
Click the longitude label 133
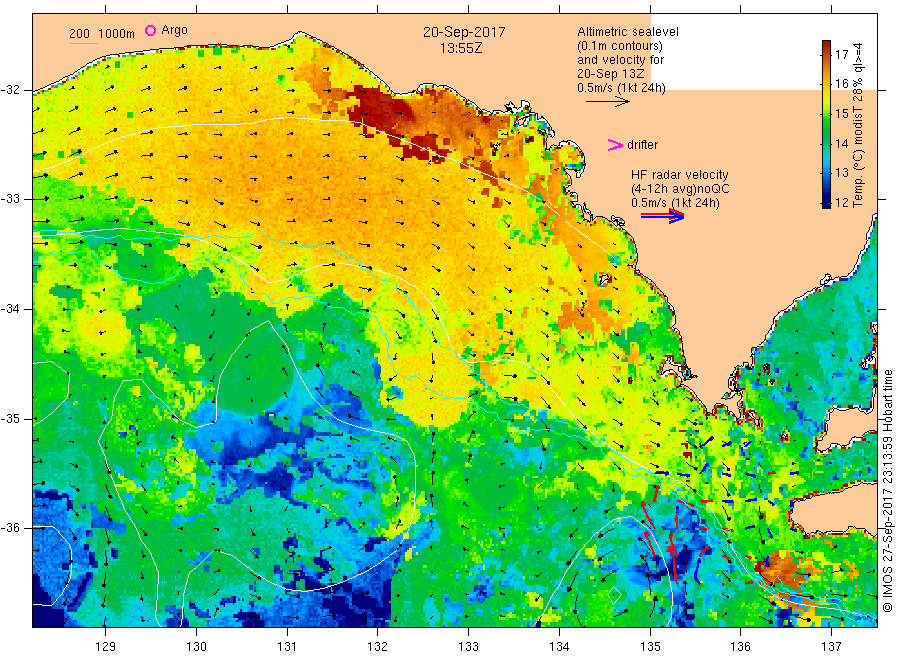468,647
